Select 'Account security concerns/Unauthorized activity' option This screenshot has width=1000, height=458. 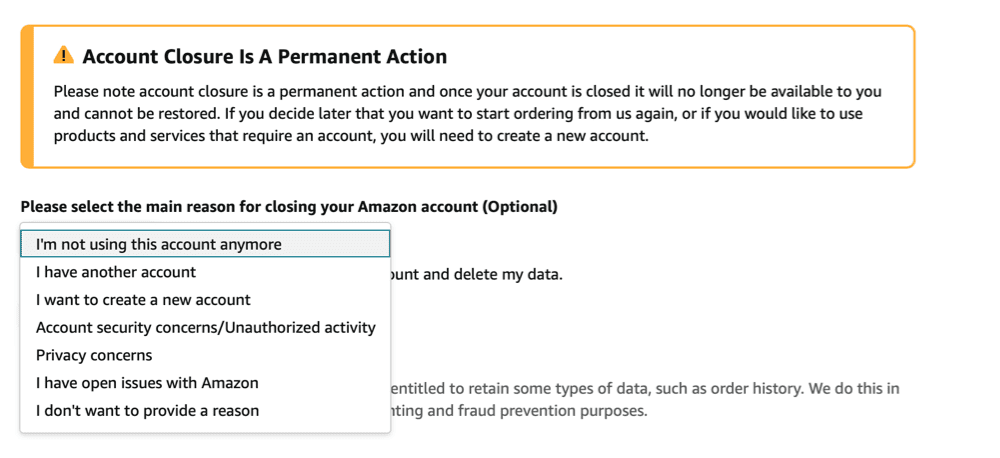[205, 327]
